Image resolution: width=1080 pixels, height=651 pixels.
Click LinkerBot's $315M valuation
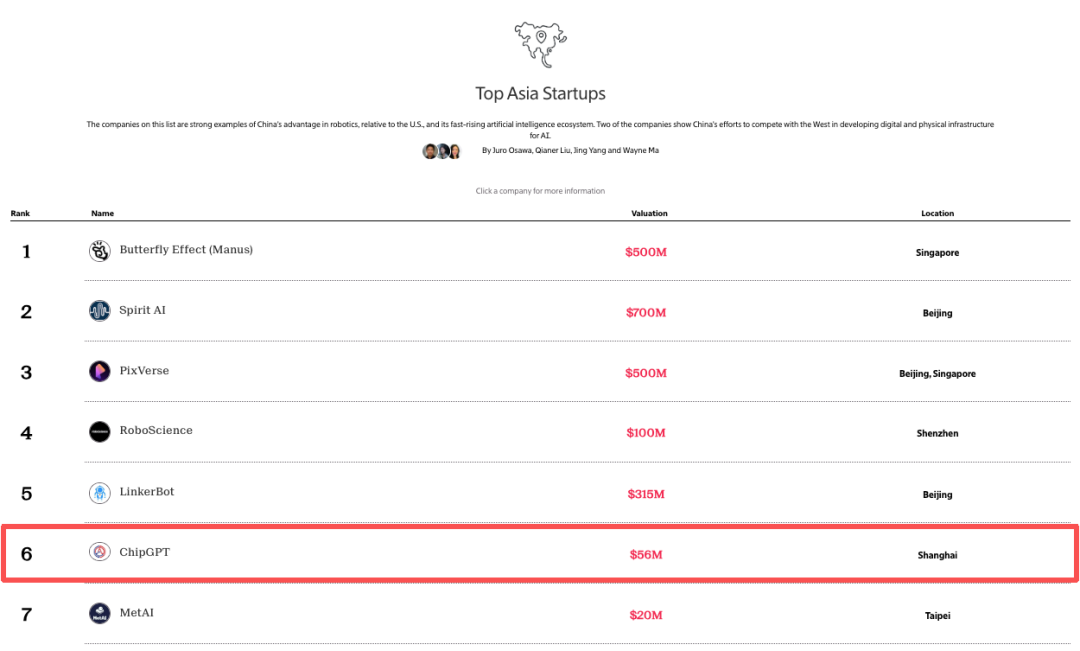pos(646,494)
